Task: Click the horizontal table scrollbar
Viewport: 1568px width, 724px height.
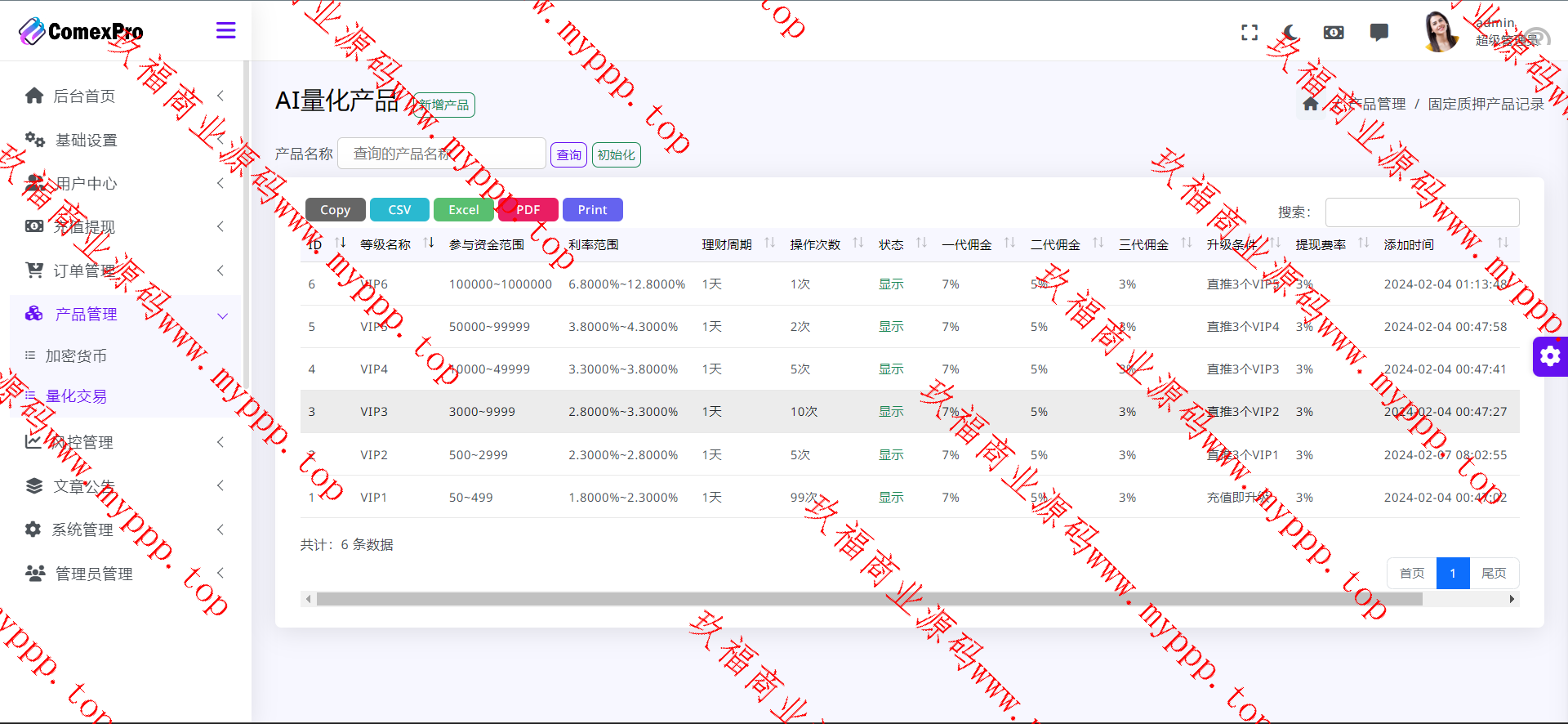Action: (869, 599)
